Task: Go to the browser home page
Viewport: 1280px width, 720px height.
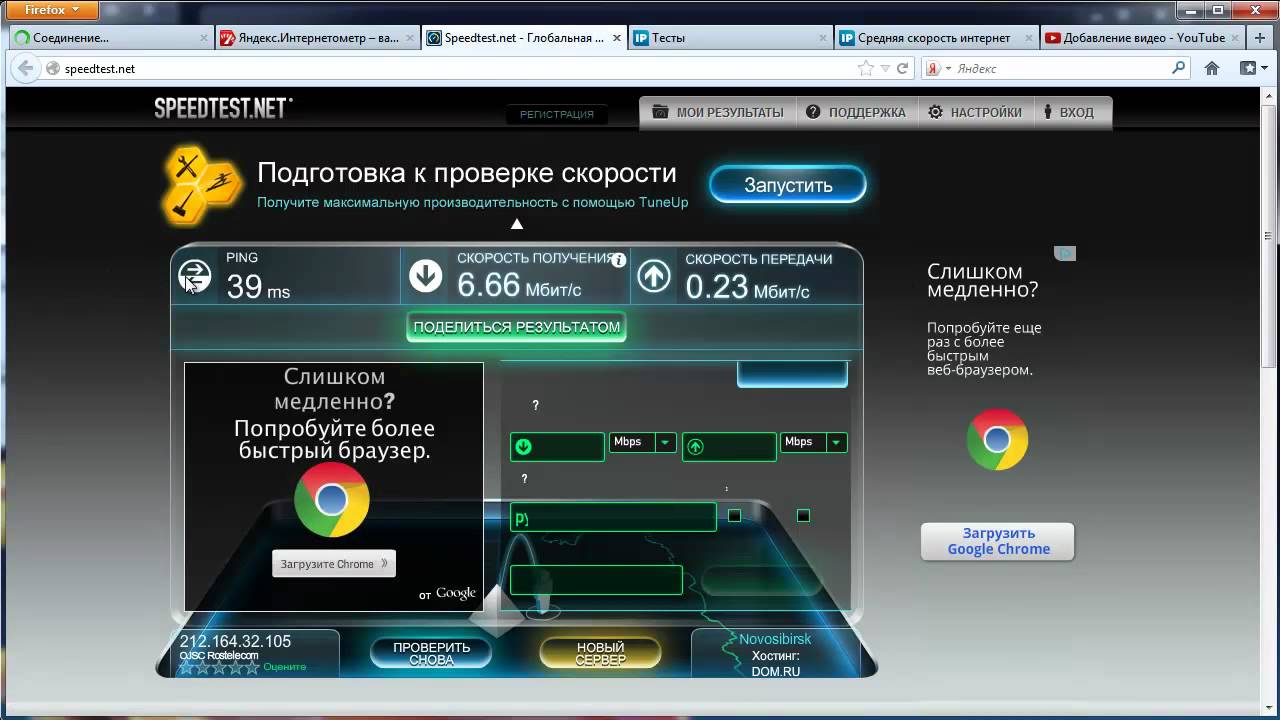Action: (x=1212, y=68)
